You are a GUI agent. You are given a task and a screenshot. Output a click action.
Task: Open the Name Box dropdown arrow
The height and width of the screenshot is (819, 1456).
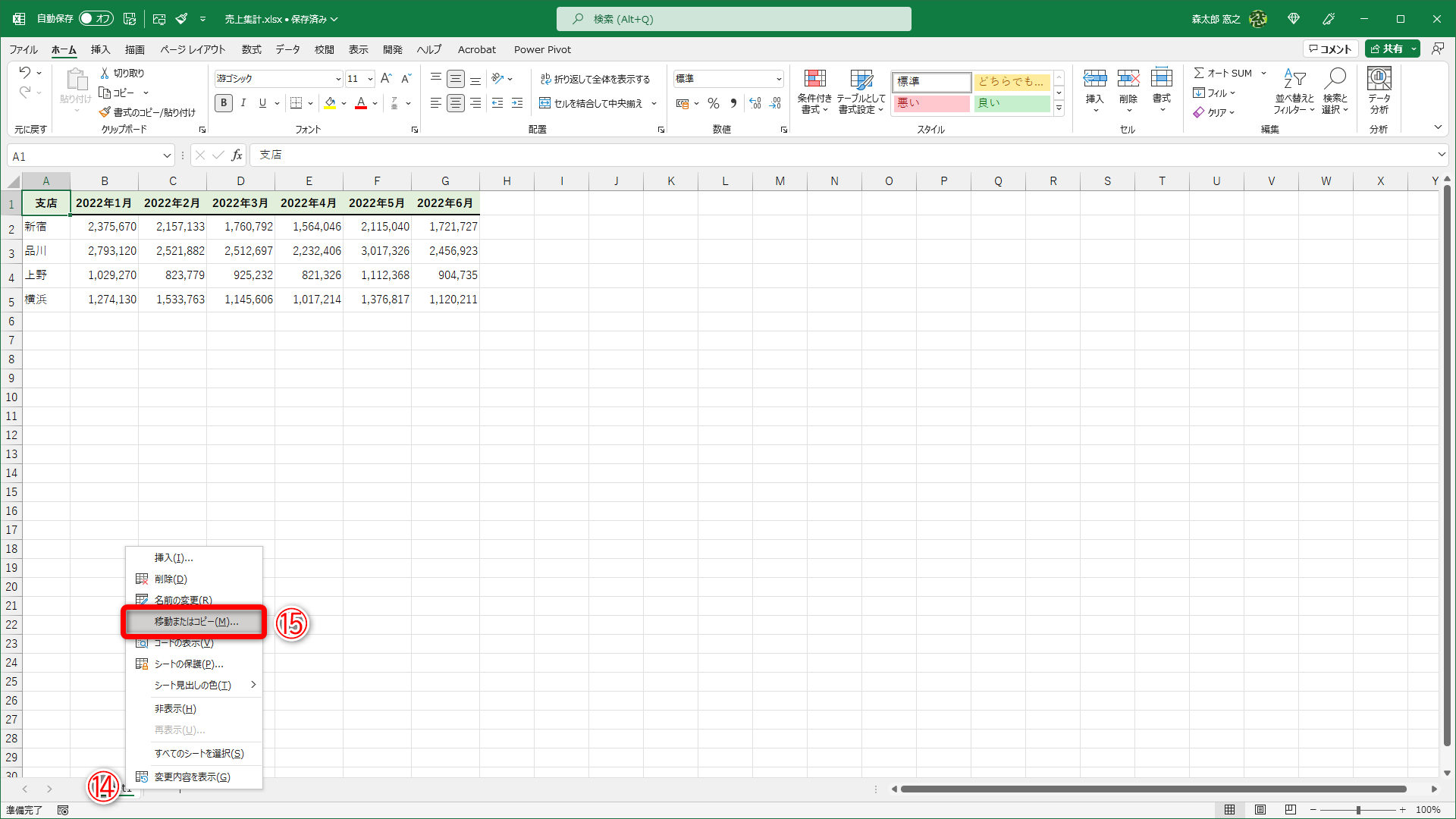[167, 156]
